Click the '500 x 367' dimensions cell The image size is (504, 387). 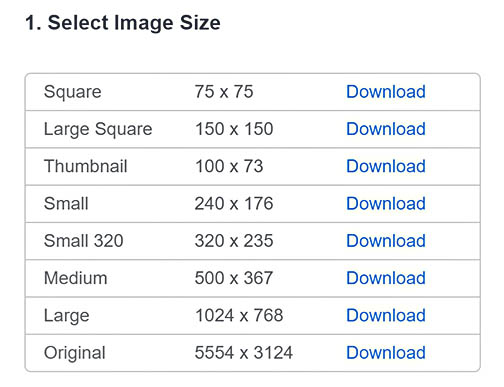(234, 278)
